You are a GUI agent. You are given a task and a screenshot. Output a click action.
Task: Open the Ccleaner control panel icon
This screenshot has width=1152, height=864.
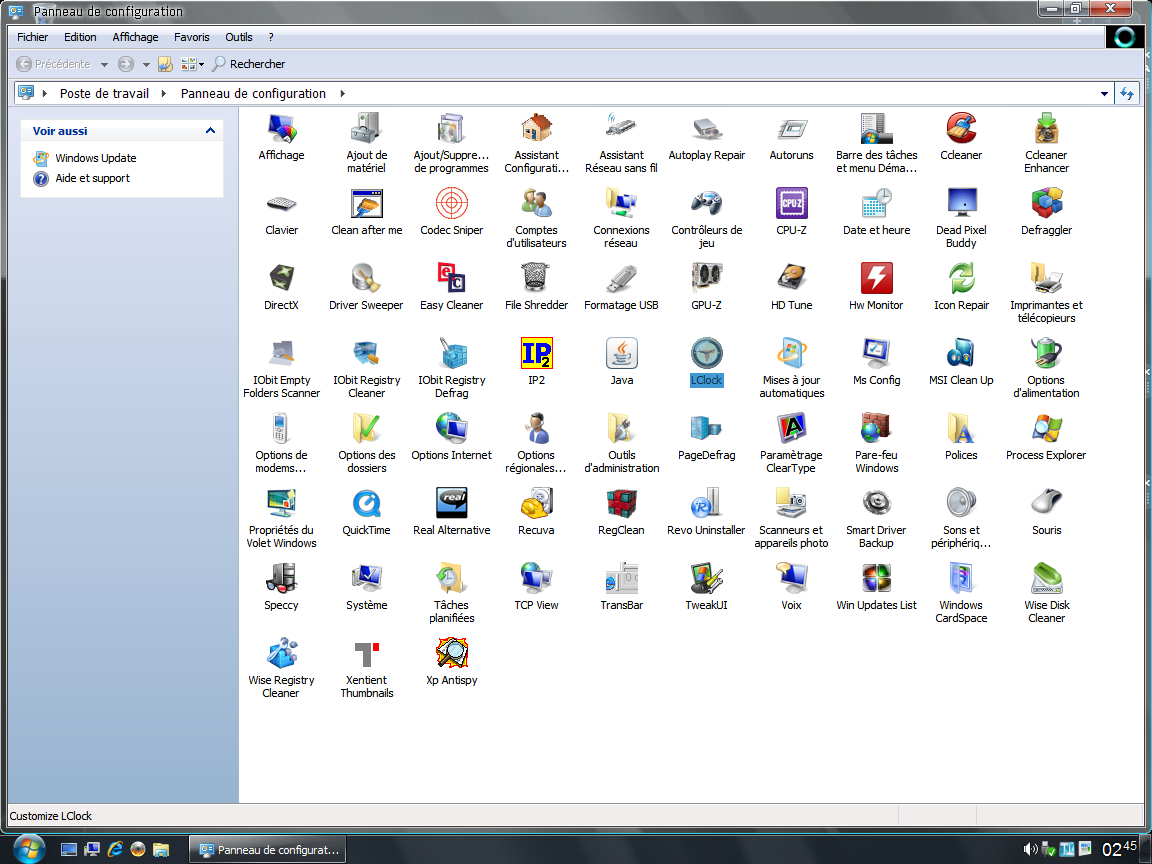pyautogui.click(x=961, y=129)
